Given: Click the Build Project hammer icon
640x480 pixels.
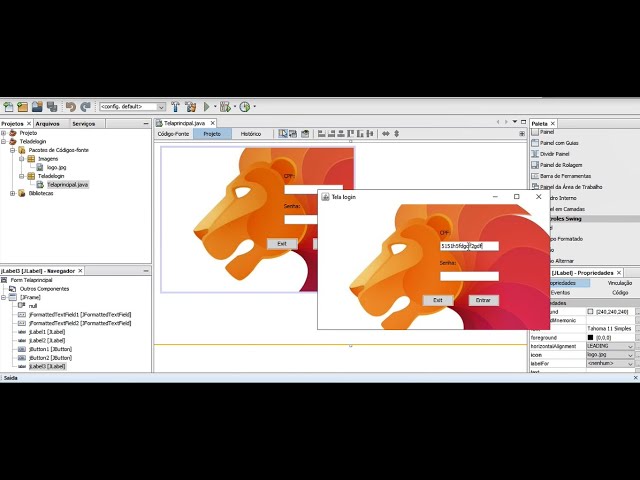Looking at the screenshot, I should pyautogui.click(x=176, y=107).
